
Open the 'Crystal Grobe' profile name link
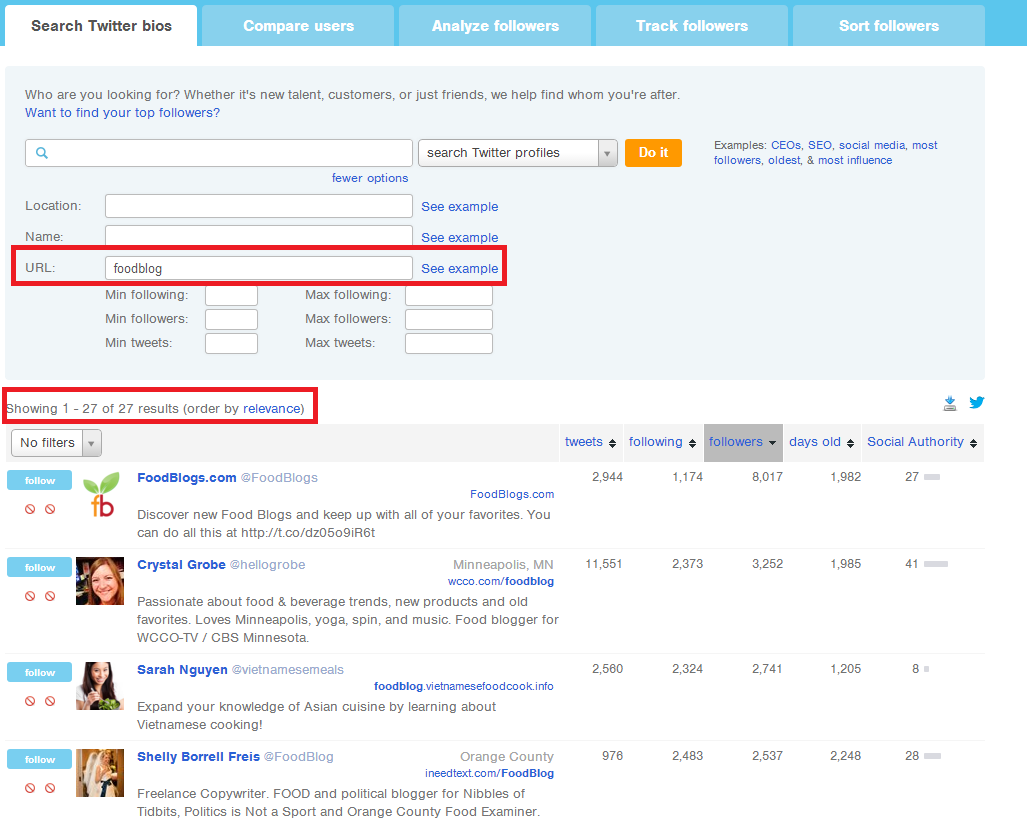[181, 565]
